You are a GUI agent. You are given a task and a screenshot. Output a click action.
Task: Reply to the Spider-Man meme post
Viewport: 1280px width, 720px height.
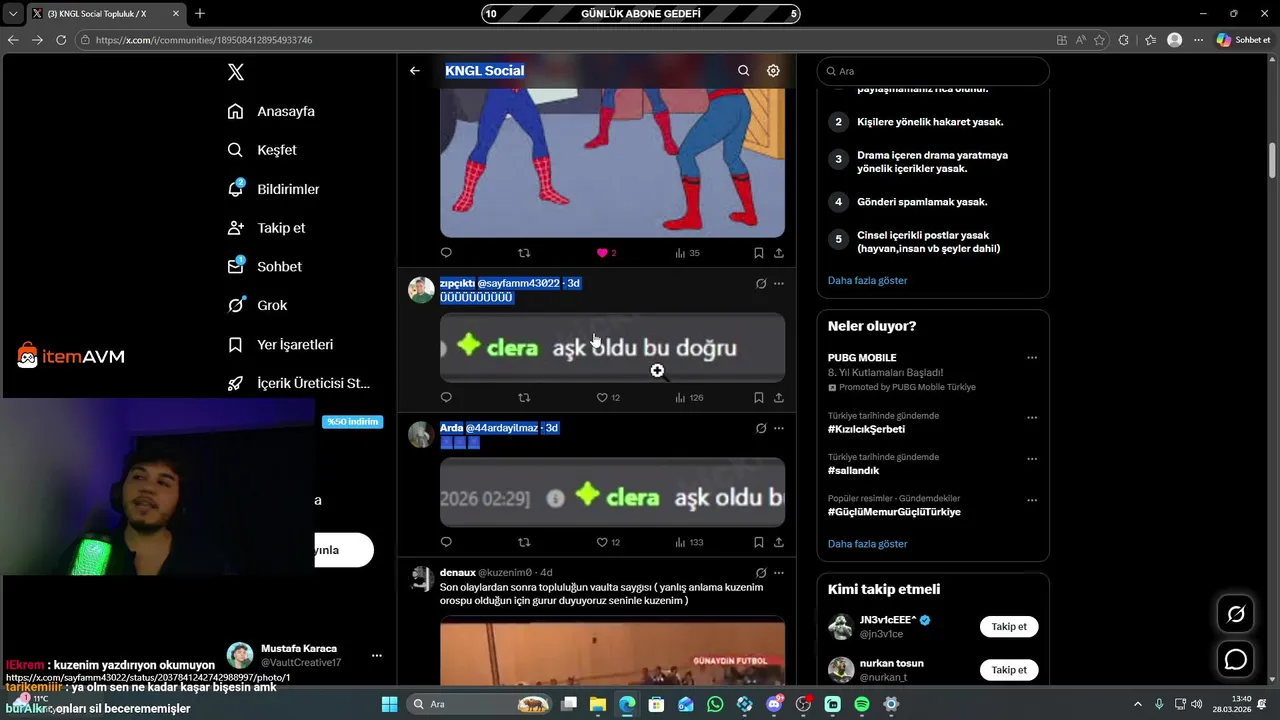pos(446,253)
